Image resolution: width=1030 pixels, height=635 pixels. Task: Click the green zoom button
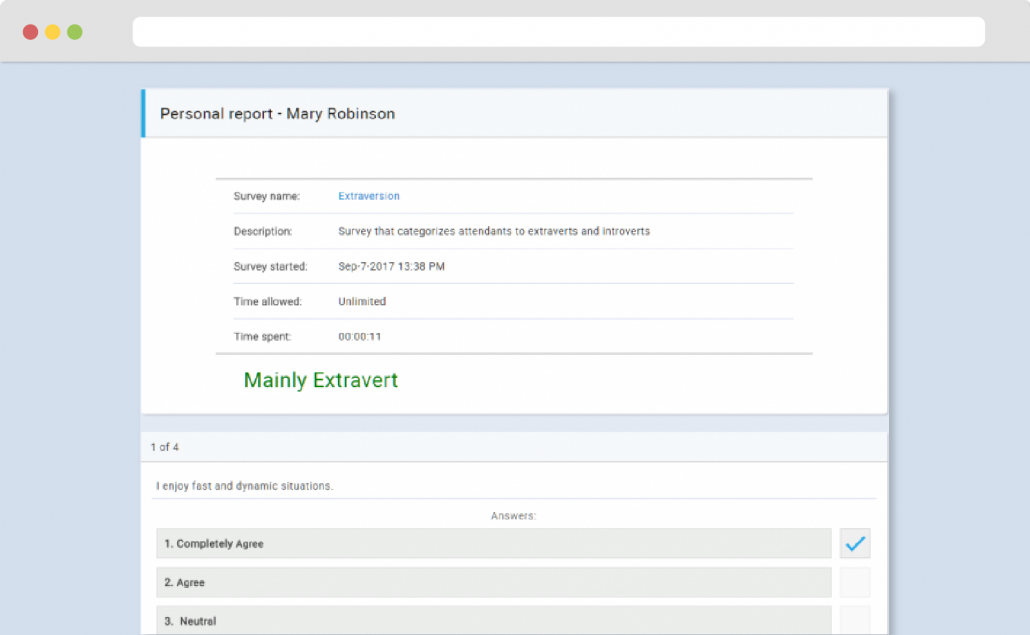74,31
